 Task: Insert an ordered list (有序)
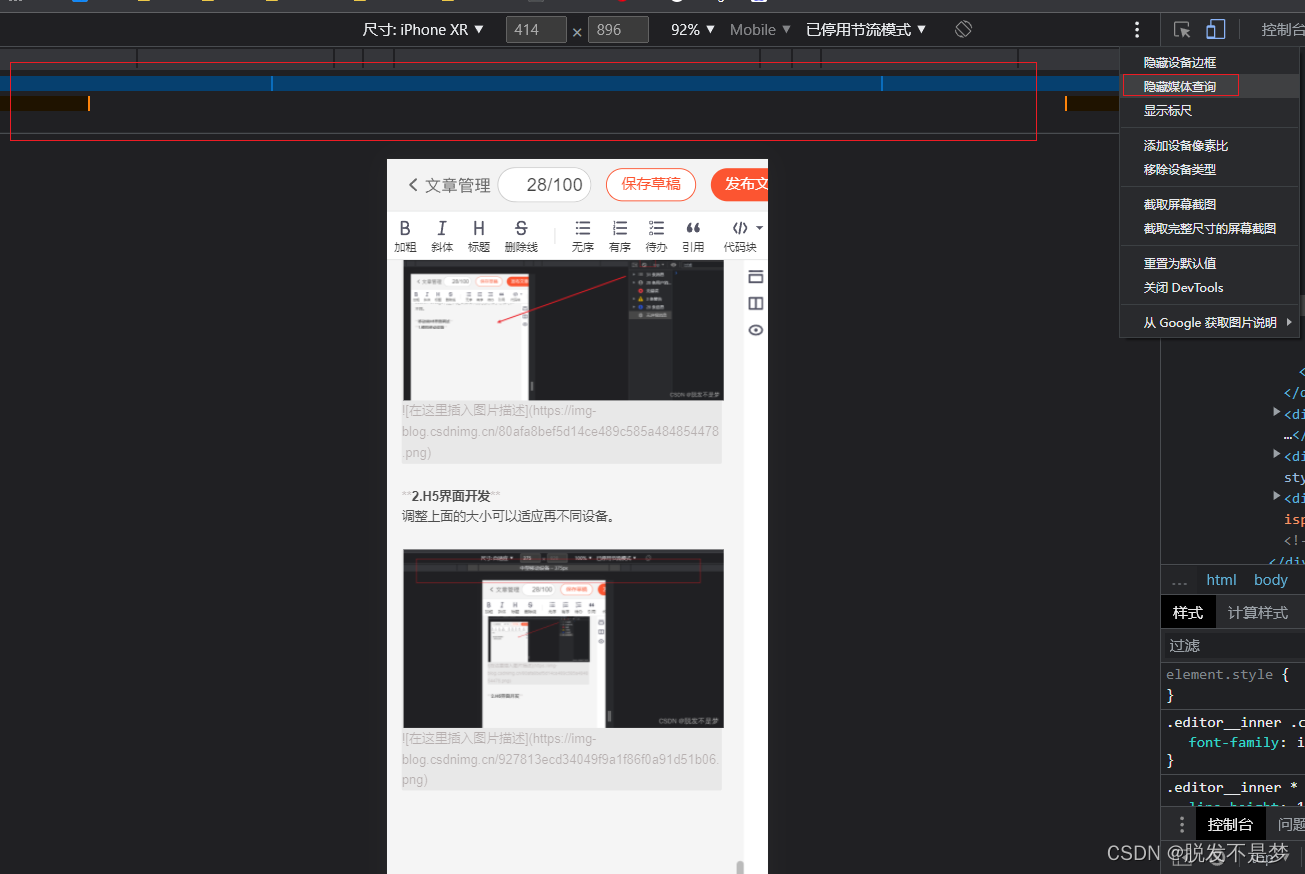click(620, 228)
